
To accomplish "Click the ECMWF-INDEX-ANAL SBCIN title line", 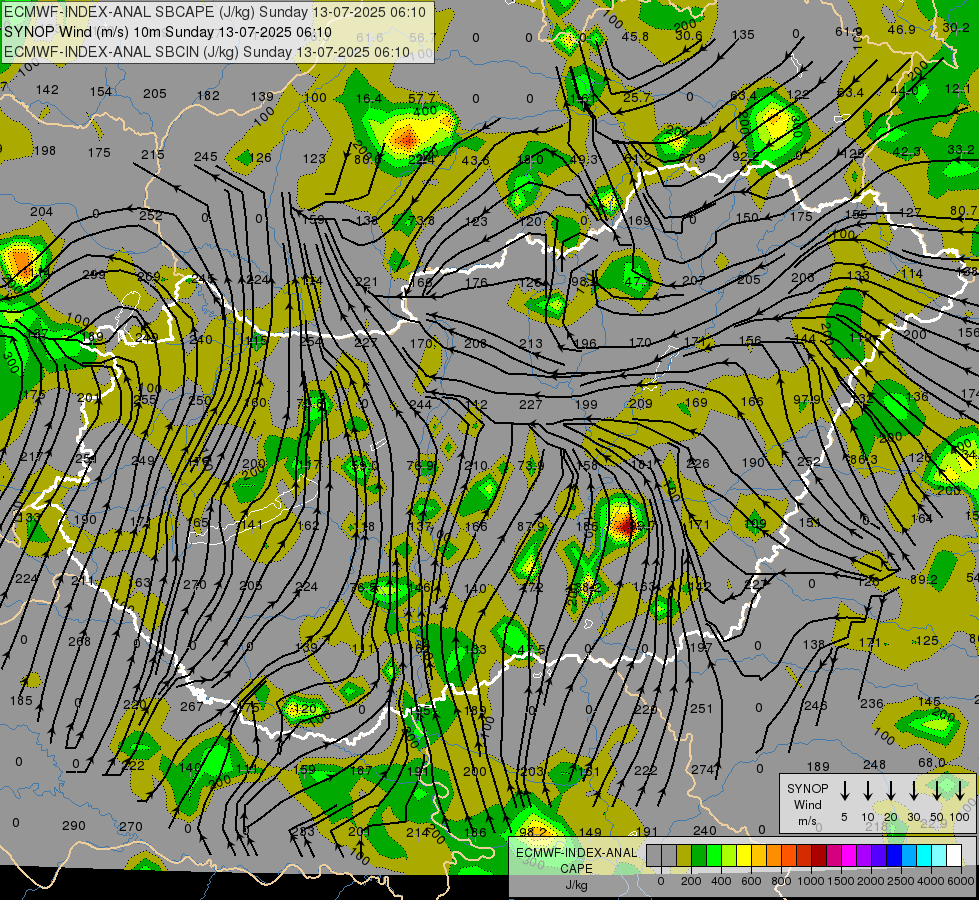I will (207, 52).
